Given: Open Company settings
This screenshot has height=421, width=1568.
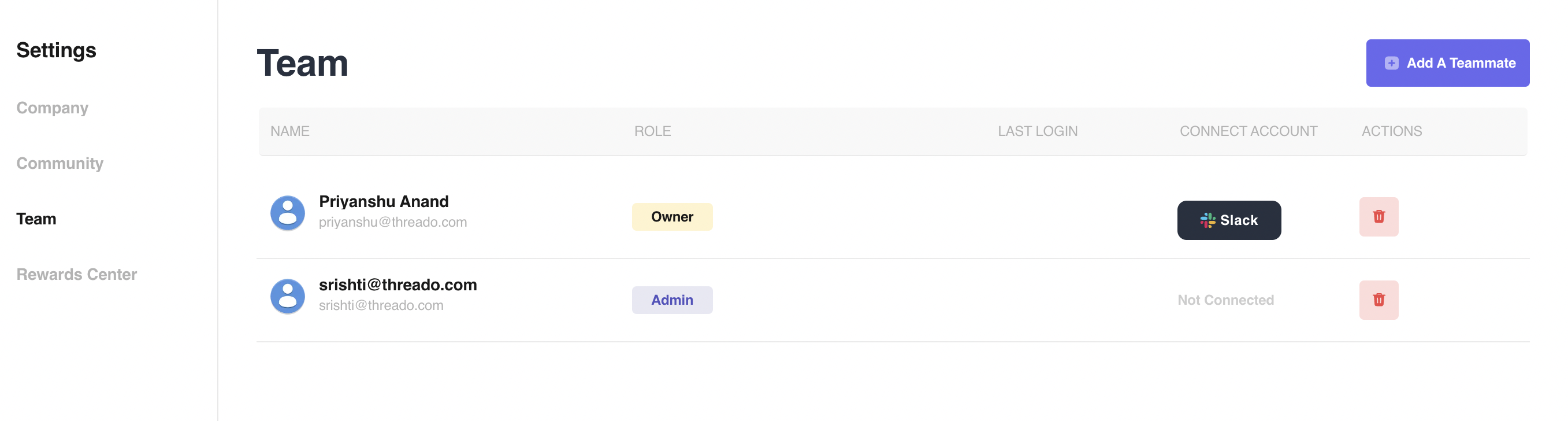Looking at the screenshot, I should (x=53, y=108).
